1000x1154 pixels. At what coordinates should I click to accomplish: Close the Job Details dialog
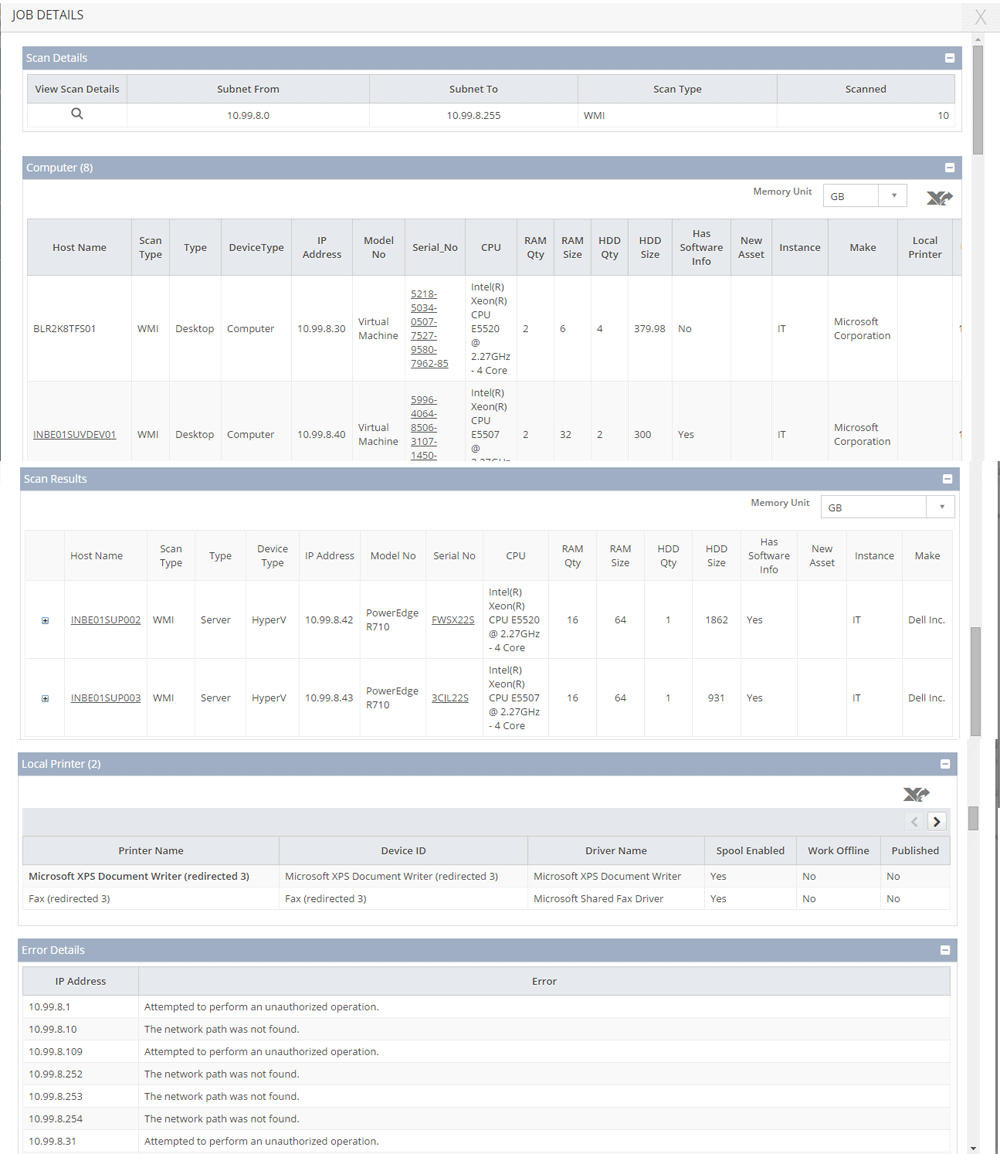click(980, 17)
